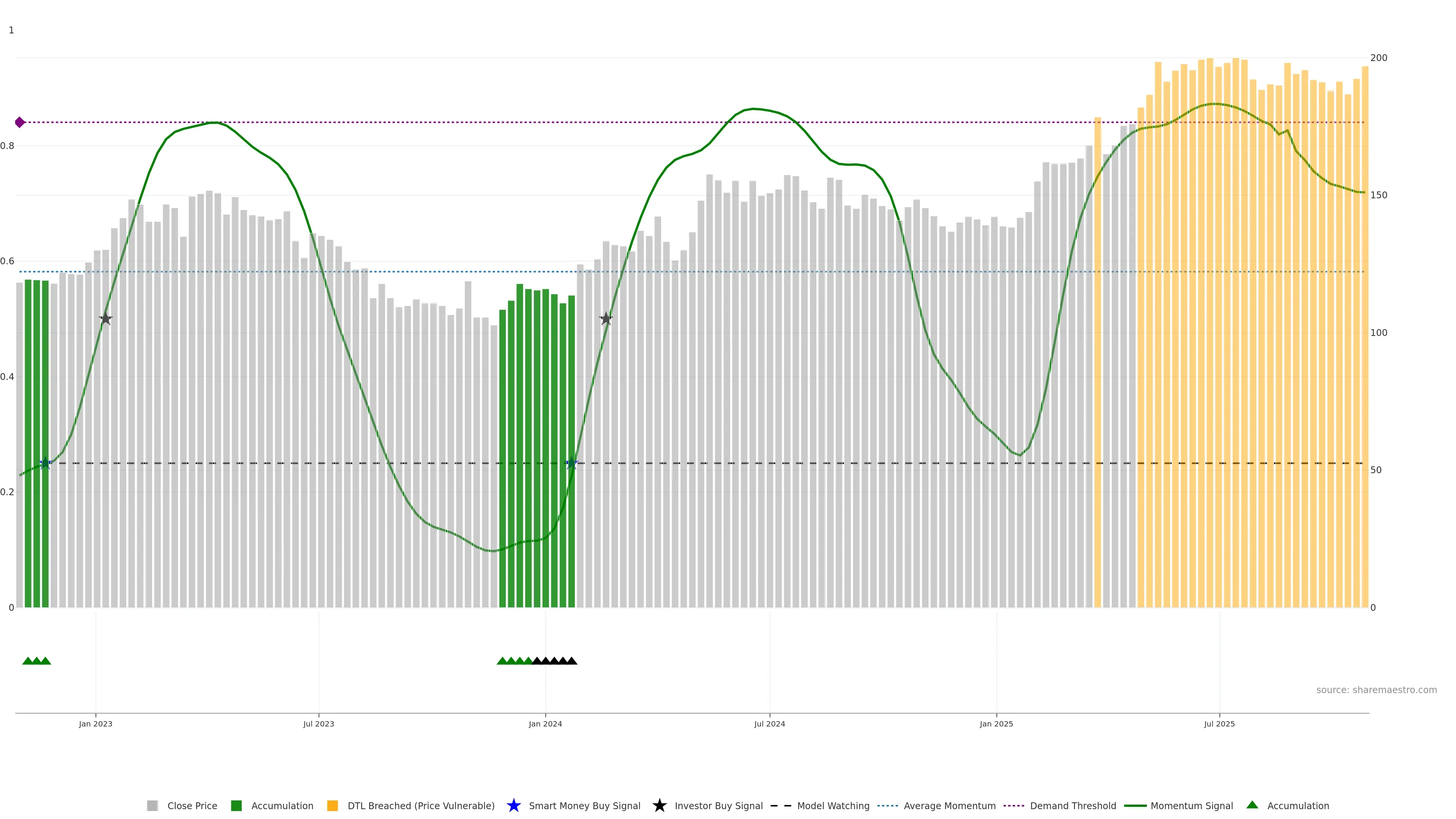Viewport: 1456px width, 819px height.
Task: Click the green triangles at chart start
Action: pos(37,661)
